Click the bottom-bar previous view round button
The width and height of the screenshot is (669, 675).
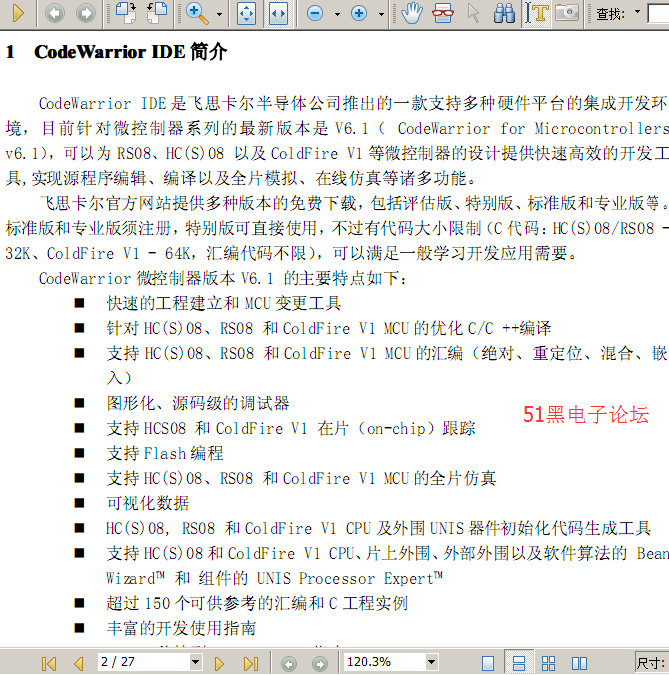click(289, 663)
